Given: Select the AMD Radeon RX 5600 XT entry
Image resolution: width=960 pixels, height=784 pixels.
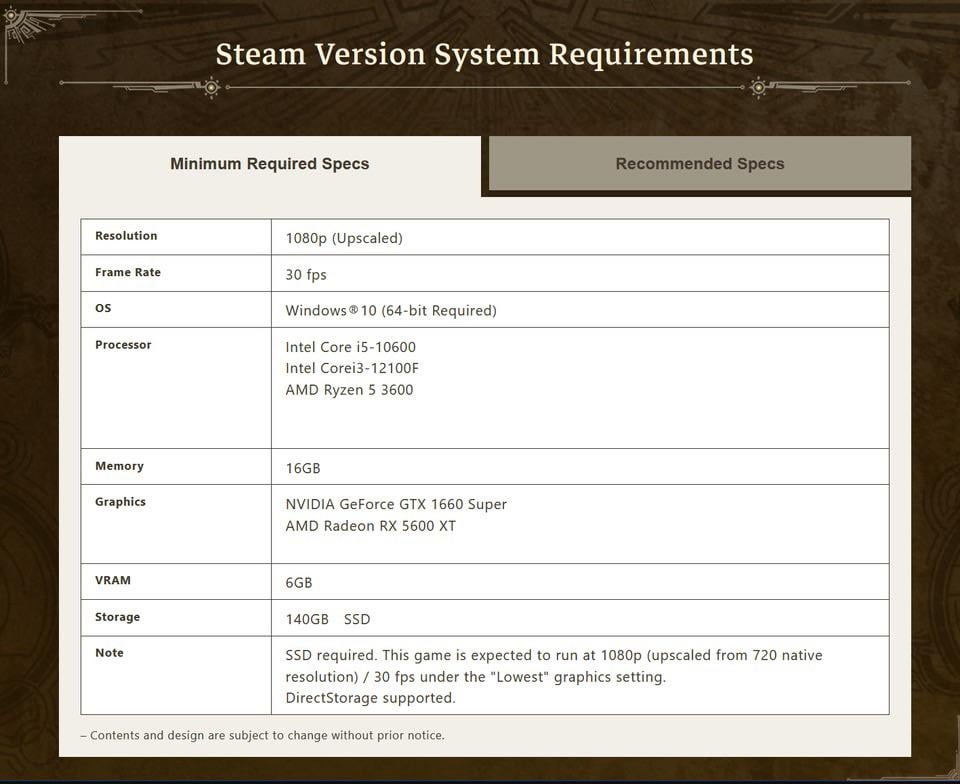Looking at the screenshot, I should pos(370,526).
